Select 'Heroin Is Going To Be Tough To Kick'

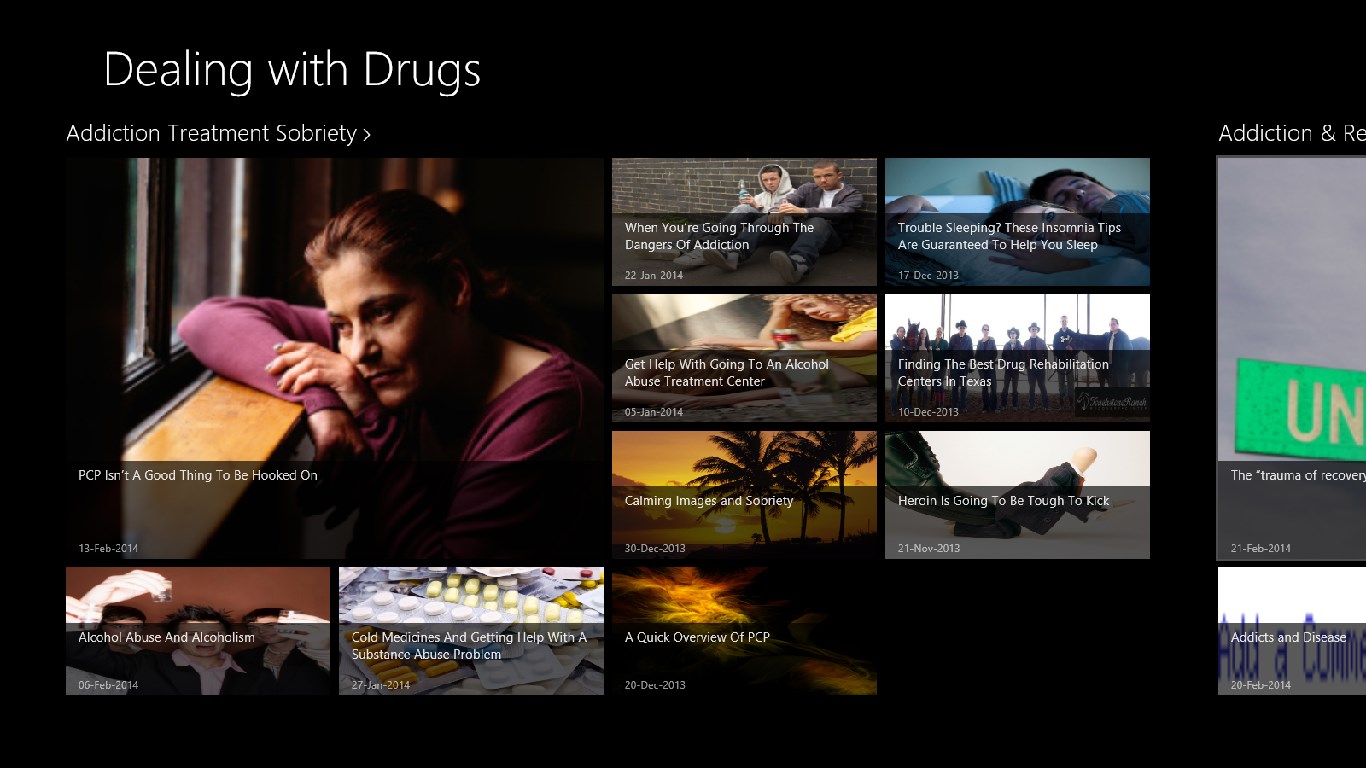click(x=1017, y=495)
